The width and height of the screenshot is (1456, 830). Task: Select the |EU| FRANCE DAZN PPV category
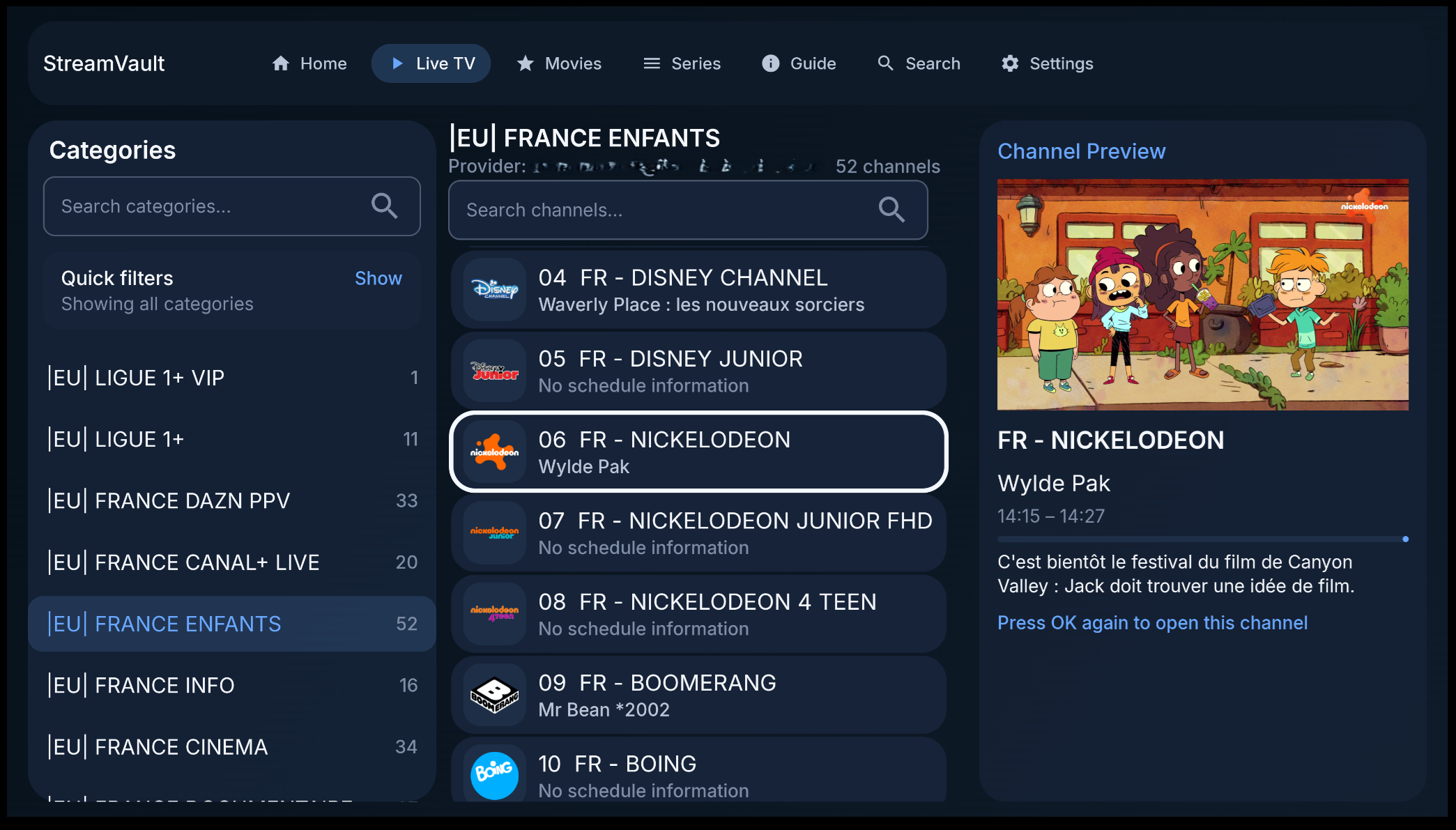point(232,500)
